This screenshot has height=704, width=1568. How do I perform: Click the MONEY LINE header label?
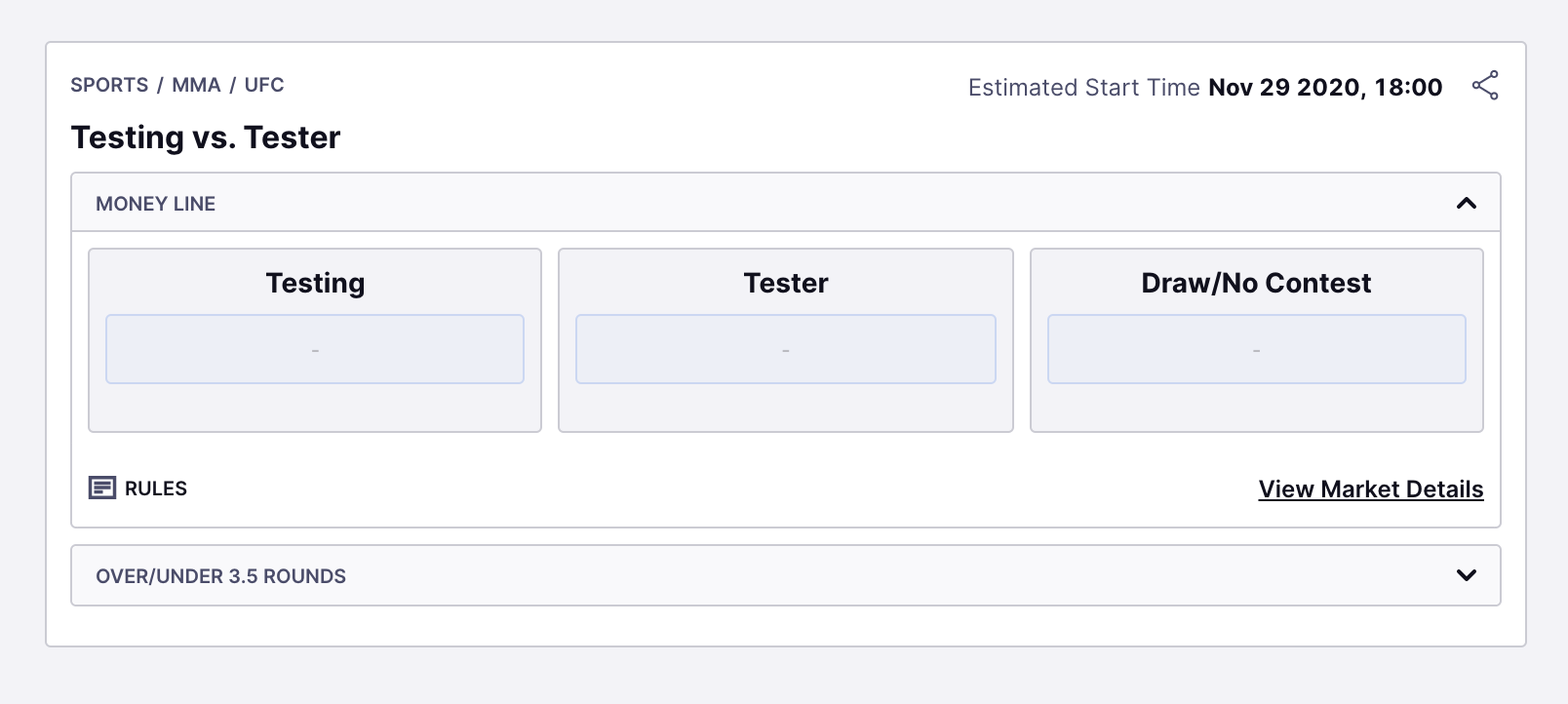coord(155,204)
